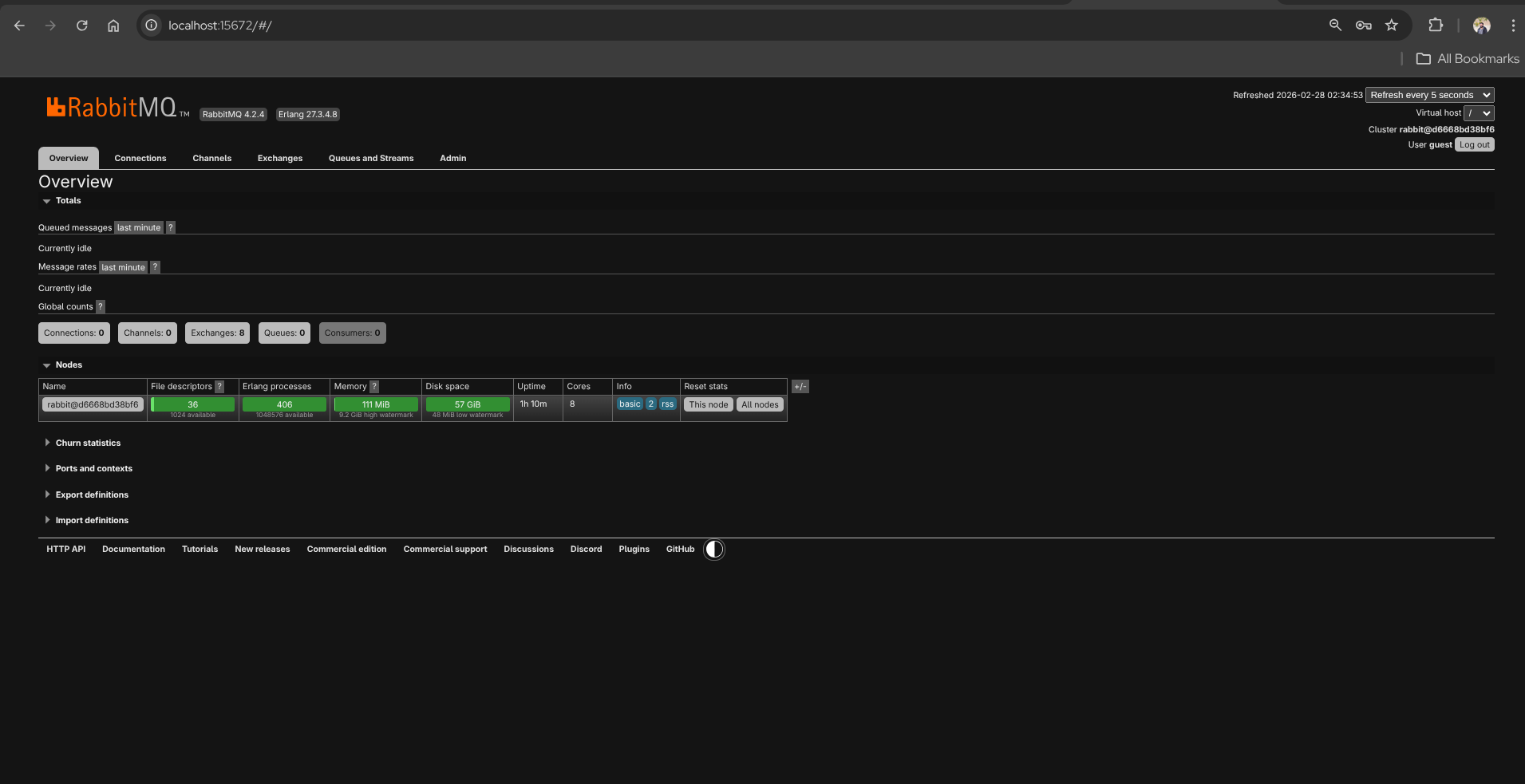Toggle node columns with +/- button

click(x=800, y=387)
